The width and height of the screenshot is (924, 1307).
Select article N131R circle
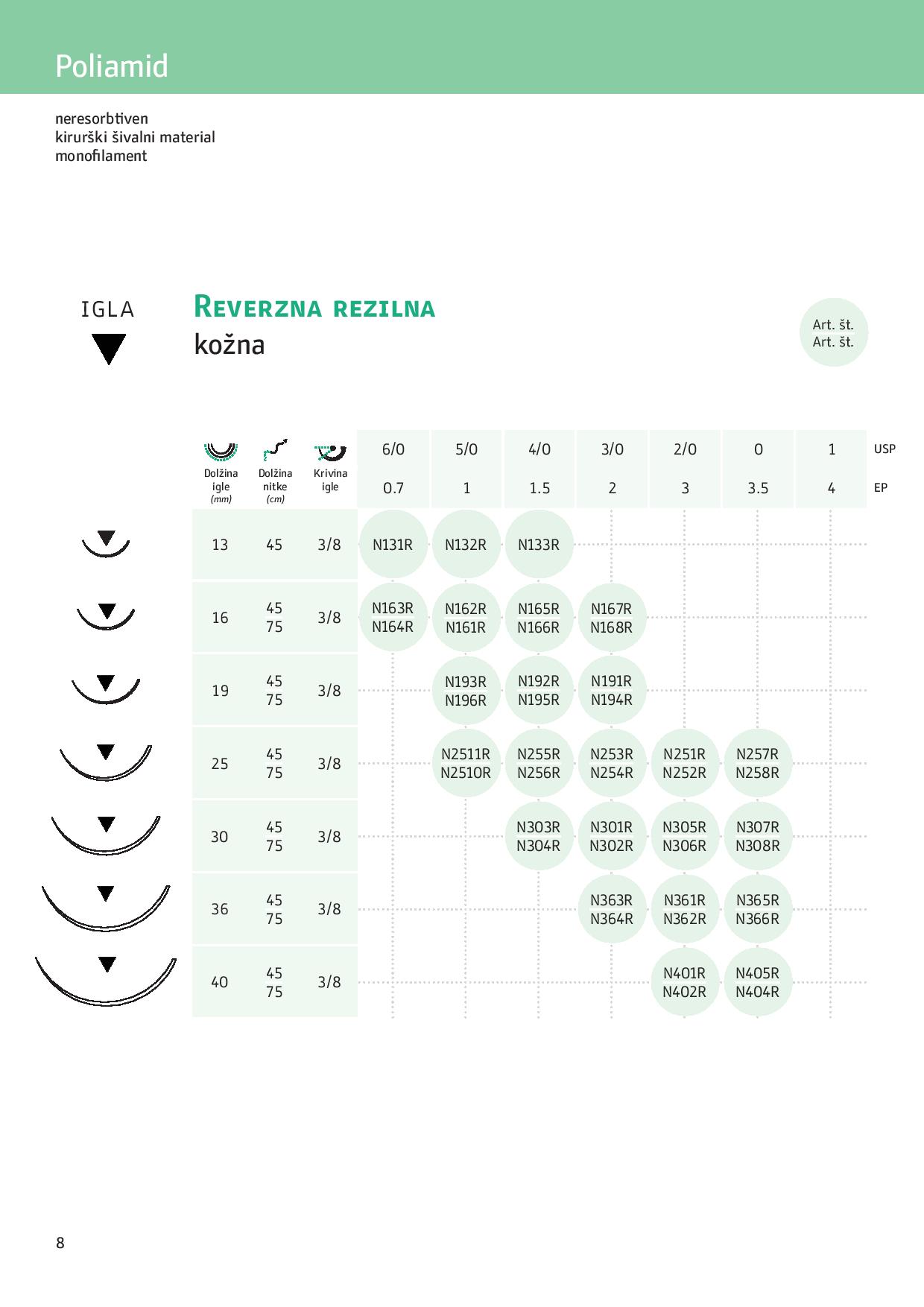(x=393, y=545)
